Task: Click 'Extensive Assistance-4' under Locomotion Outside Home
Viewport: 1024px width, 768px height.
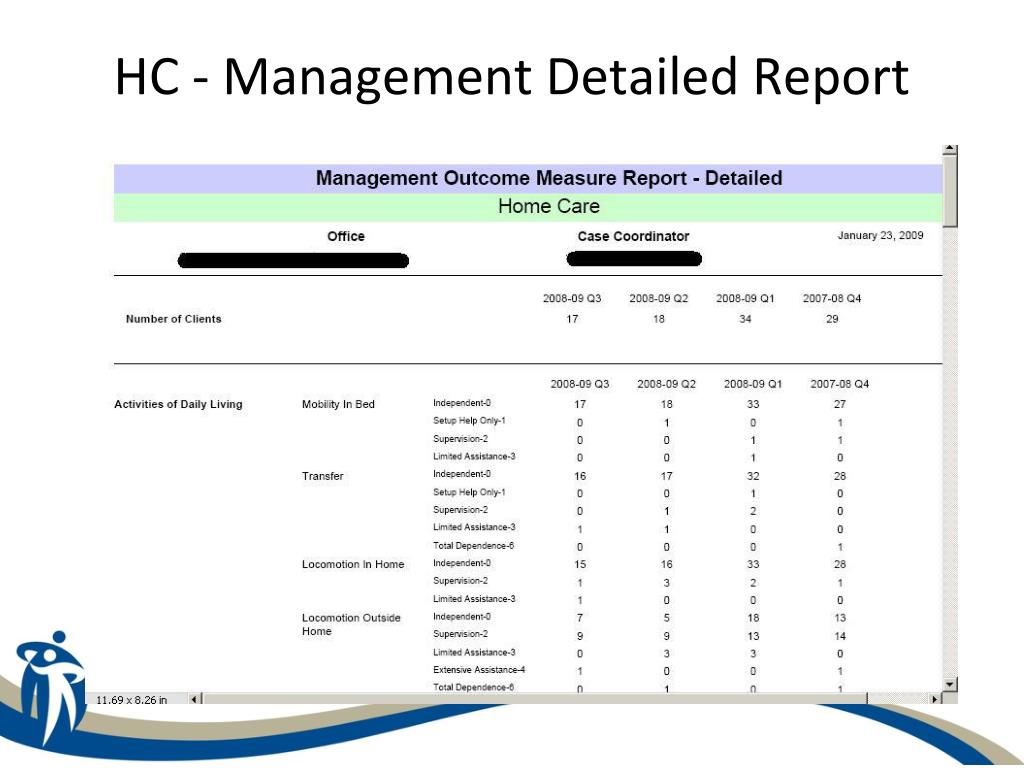Action: point(479,670)
